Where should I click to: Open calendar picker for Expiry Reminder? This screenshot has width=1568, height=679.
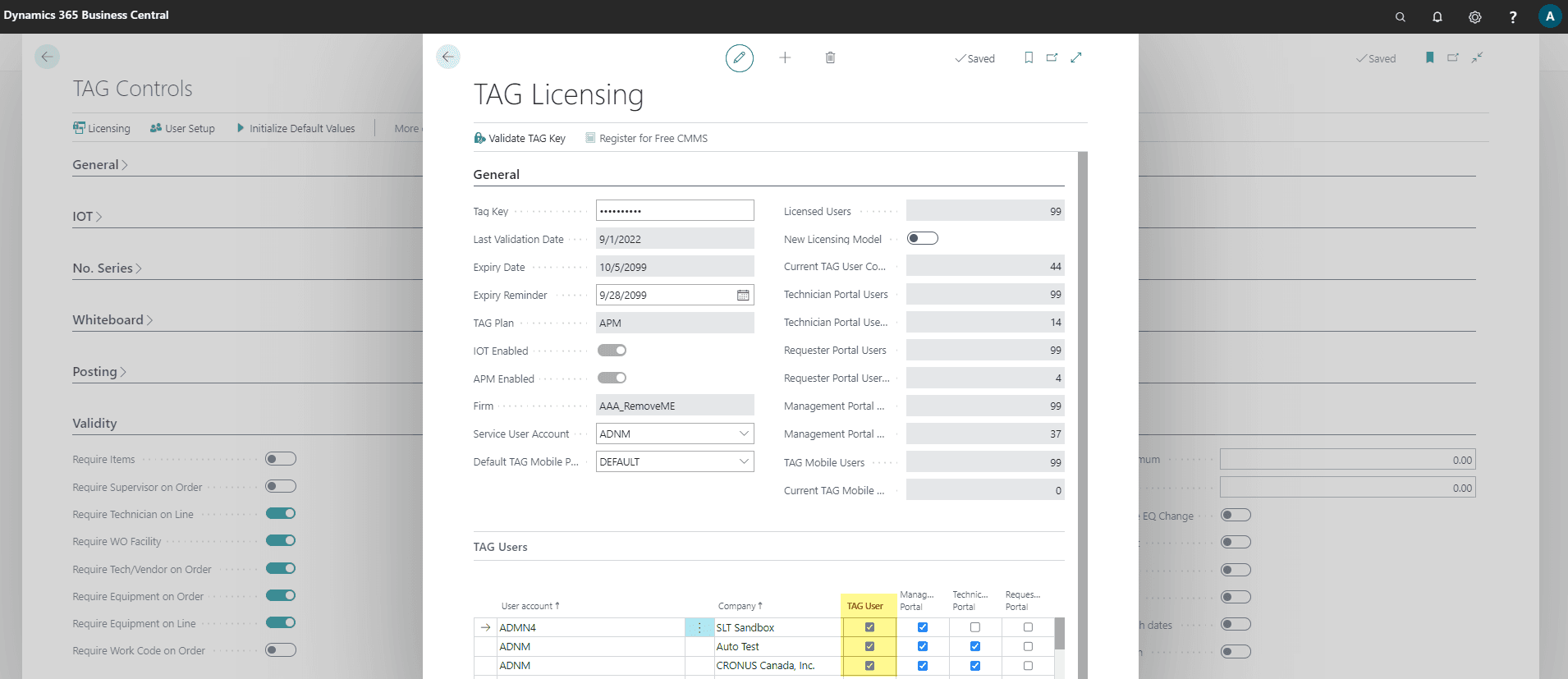coord(743,295)
